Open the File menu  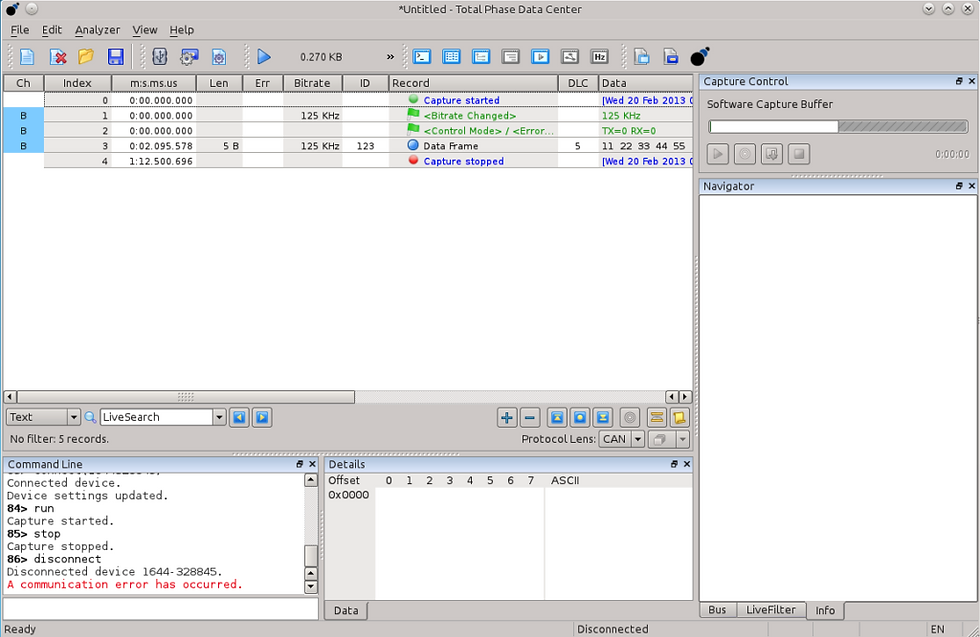tap(19, 29)
